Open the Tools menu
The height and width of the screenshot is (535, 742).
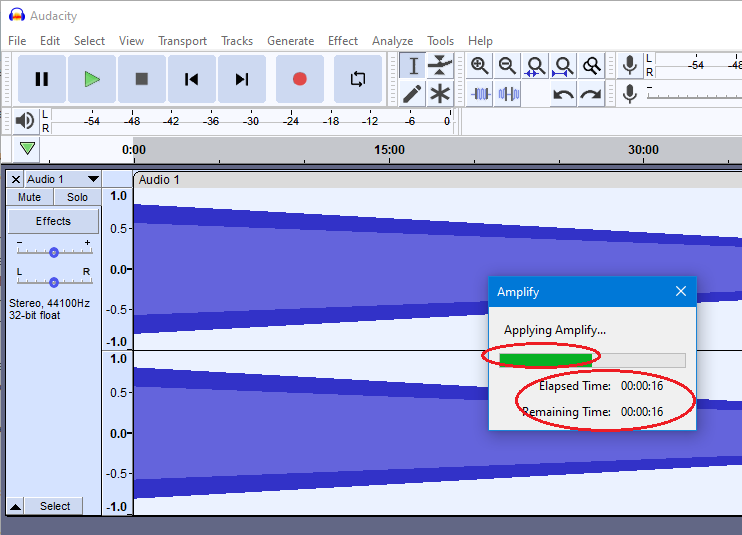(440, 41)
